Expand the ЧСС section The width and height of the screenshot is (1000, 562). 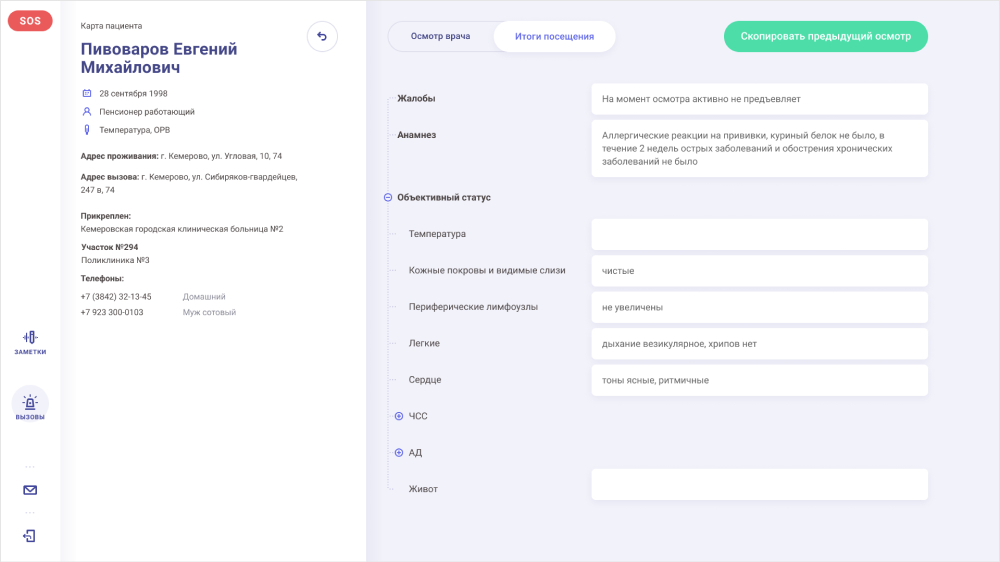[x=398, y=416]
